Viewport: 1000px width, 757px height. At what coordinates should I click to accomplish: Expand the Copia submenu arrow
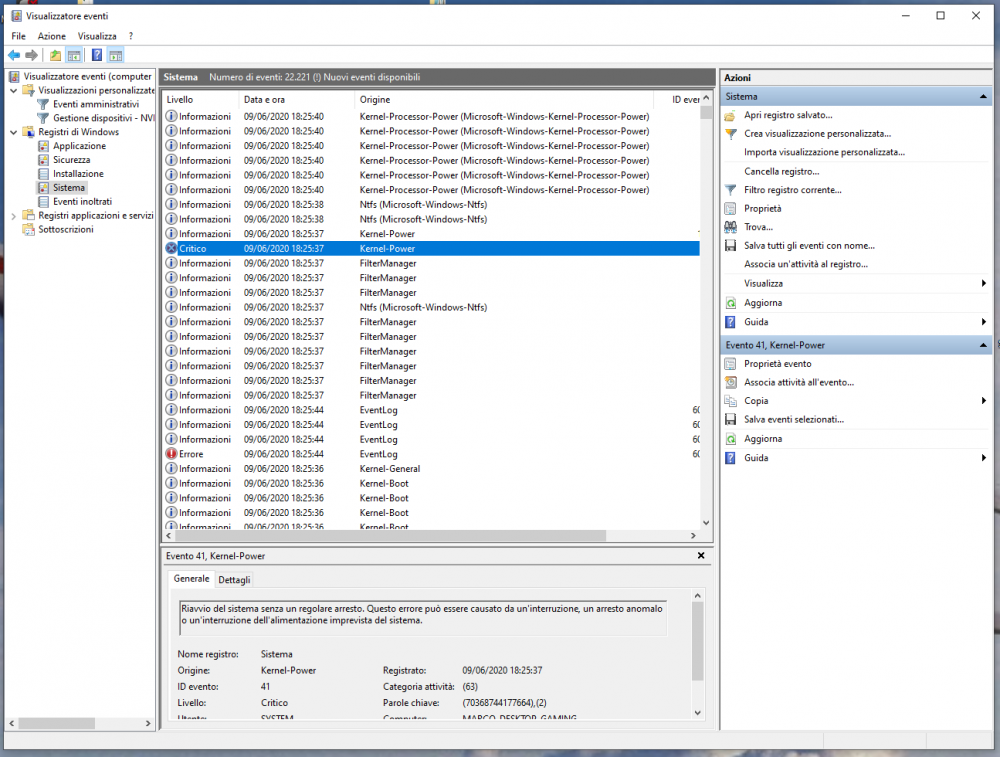pyautogui.click(x=984, y=401)
